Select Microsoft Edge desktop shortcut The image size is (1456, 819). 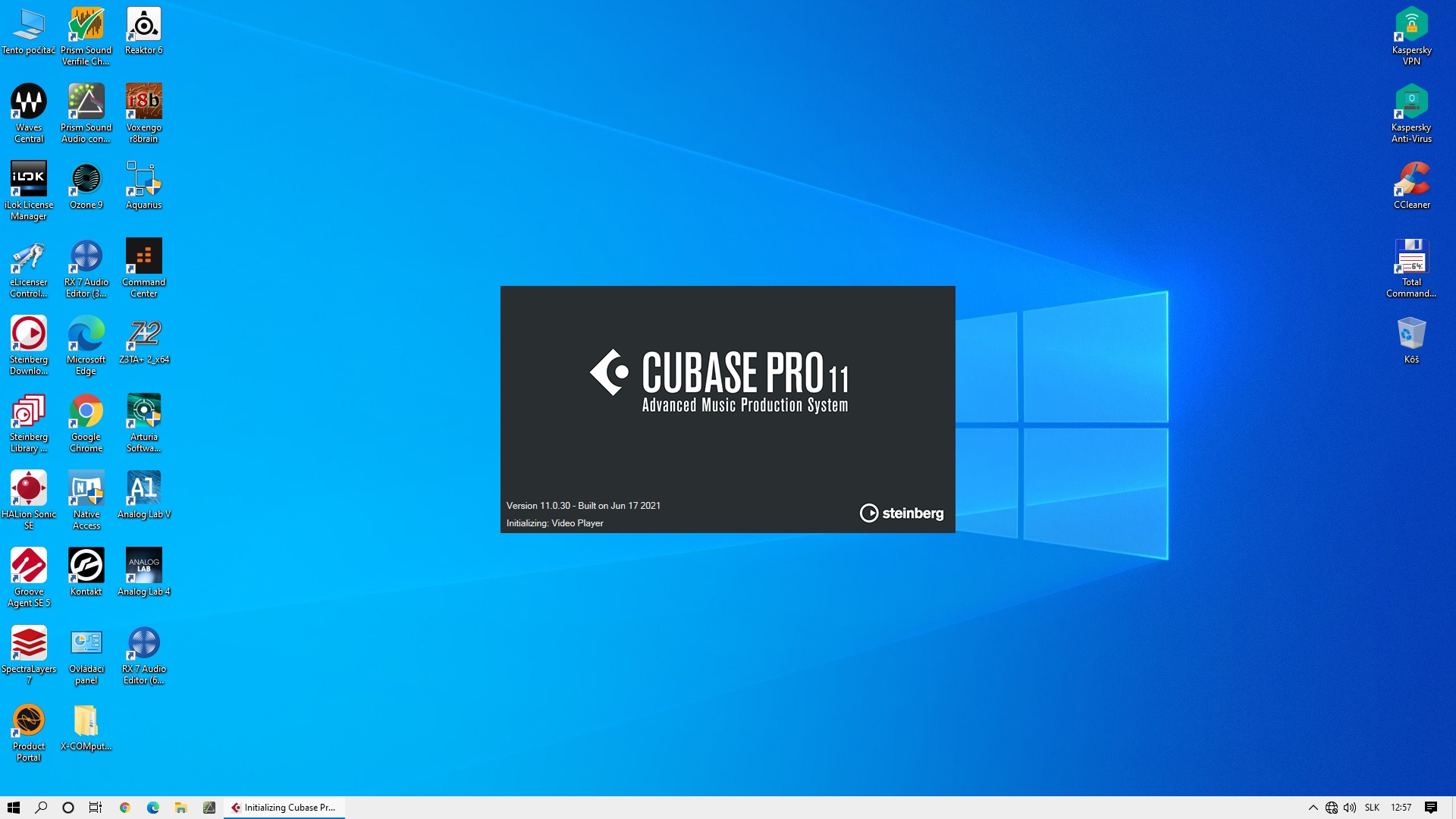tap(86, 346)
